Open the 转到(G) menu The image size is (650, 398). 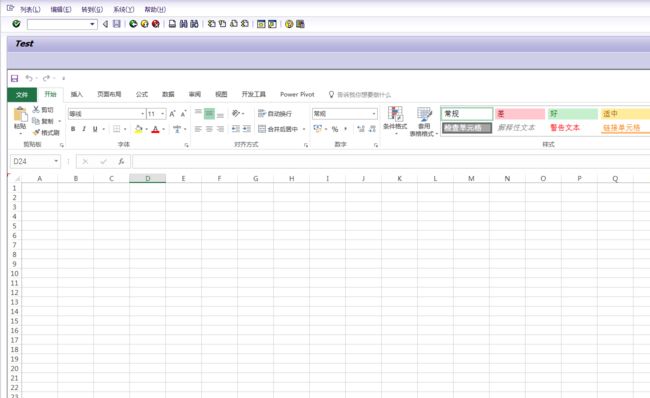tap(92, 9)
